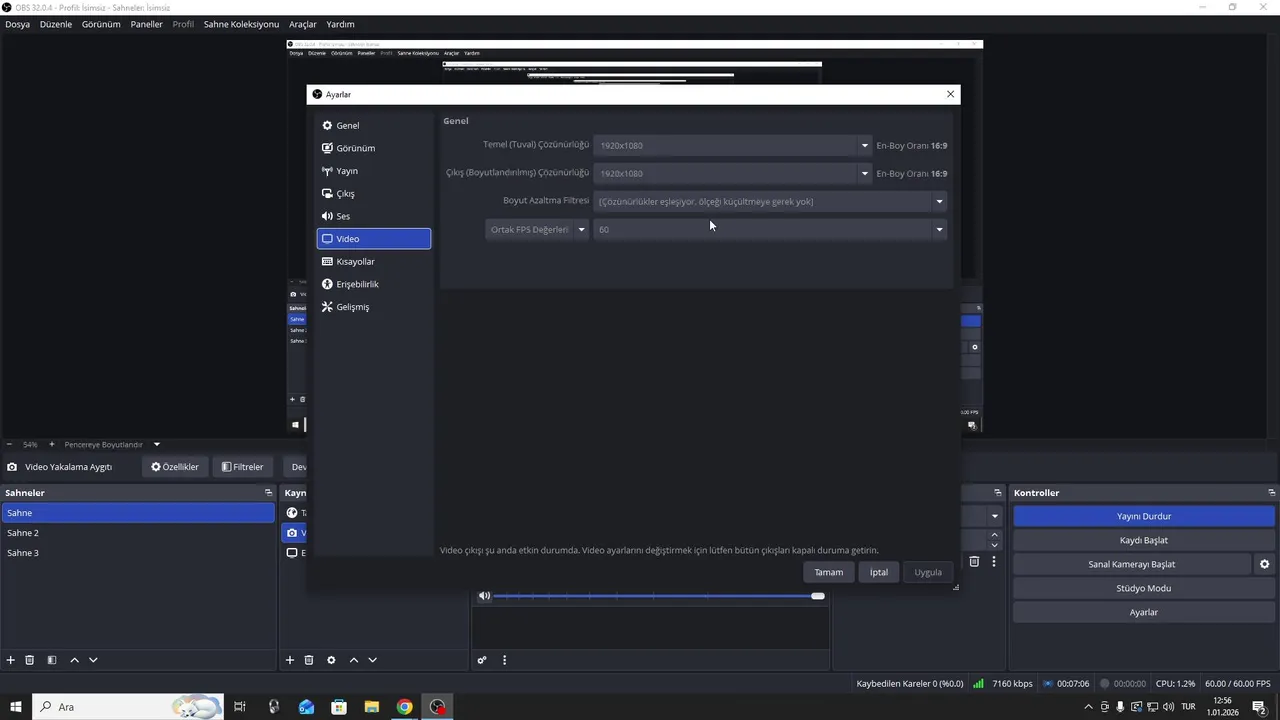This screenshot has height=720, width=1280.
Task: Open the Dosya menu
Action: coord(18,24)
